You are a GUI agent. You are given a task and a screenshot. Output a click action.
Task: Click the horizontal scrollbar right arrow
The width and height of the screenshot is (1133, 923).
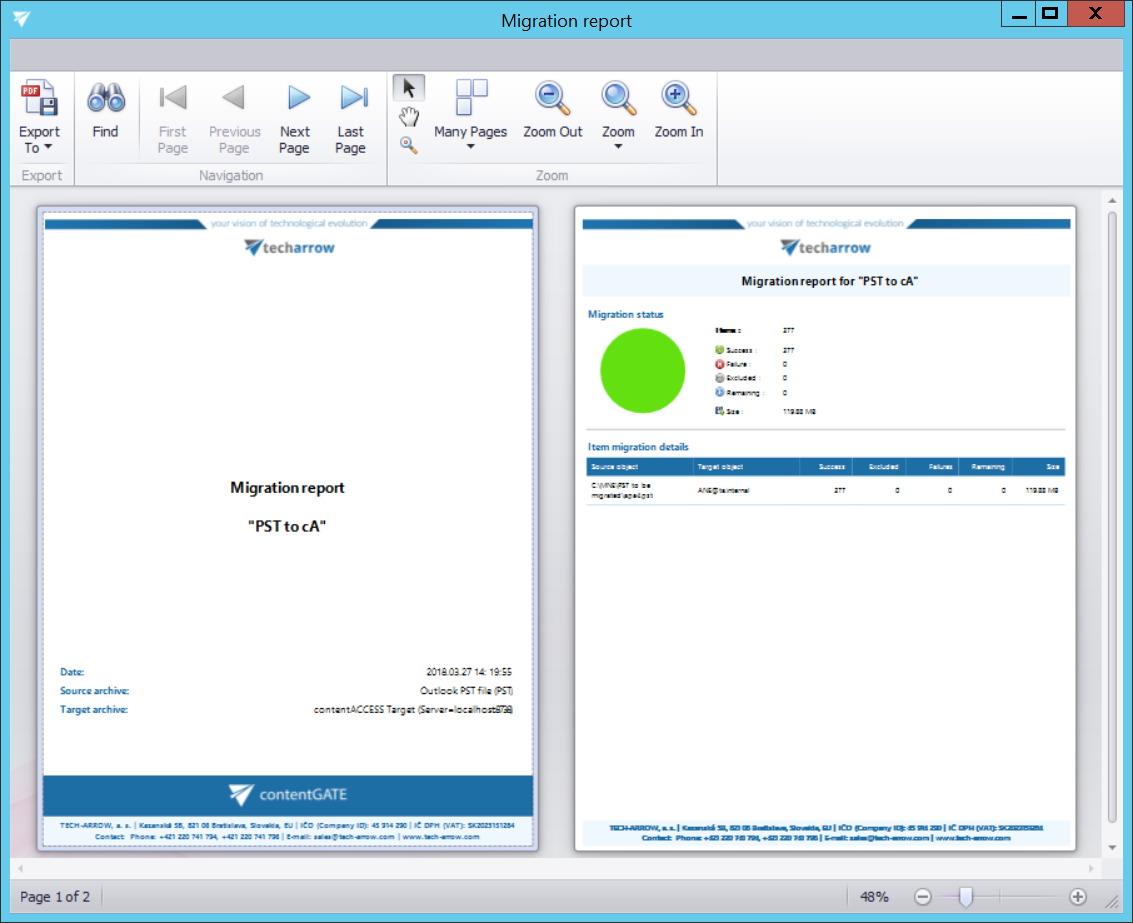click(1091, 867)
